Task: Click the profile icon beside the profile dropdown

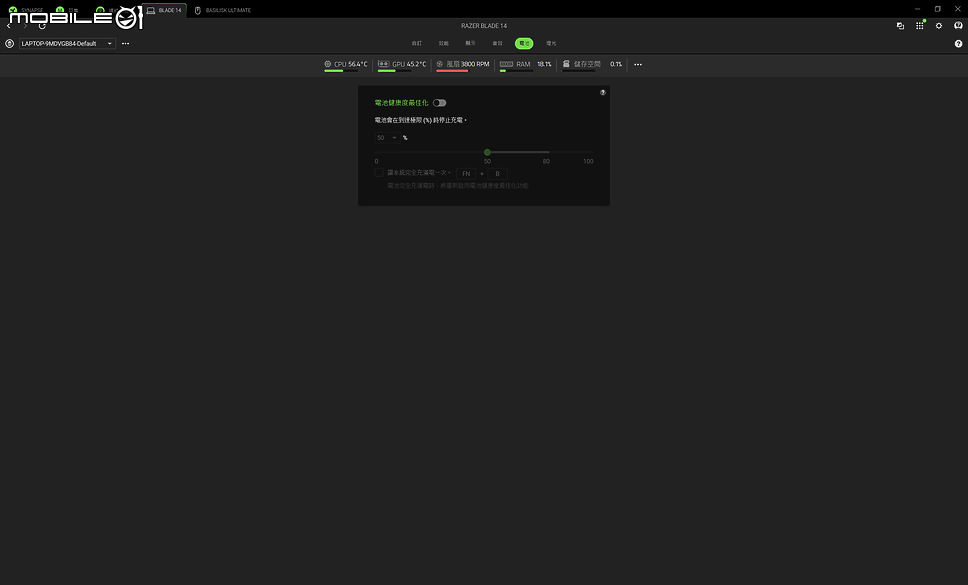Action: pos(9,44)
